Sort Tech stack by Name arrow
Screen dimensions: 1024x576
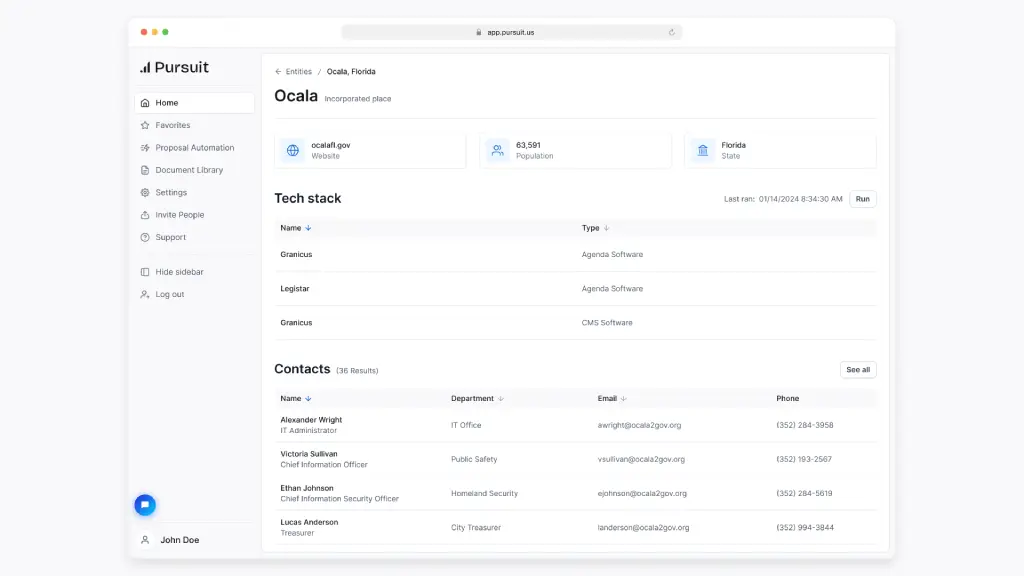pos(308,228)
